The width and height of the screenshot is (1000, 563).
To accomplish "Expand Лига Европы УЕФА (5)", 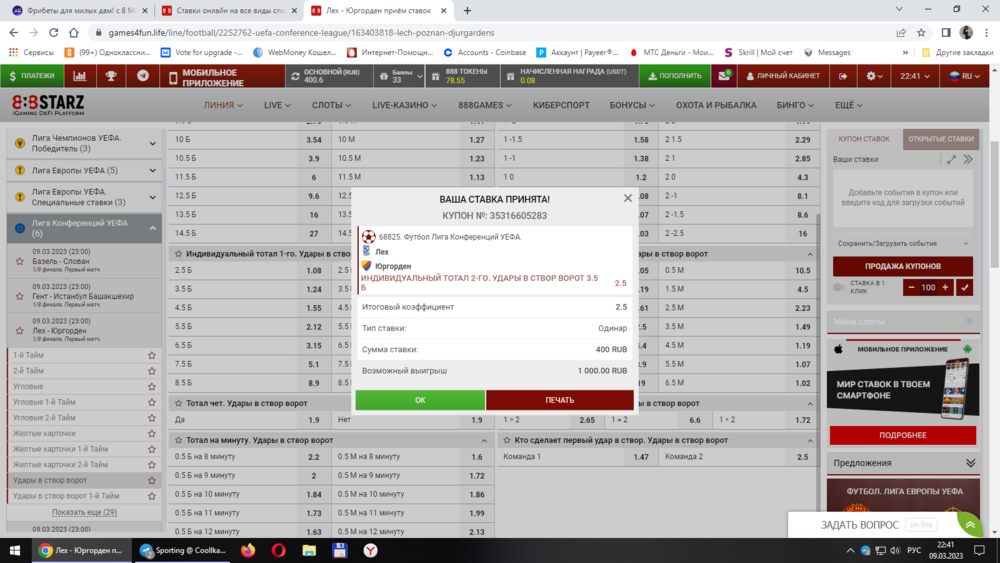I will coord(152,170).
